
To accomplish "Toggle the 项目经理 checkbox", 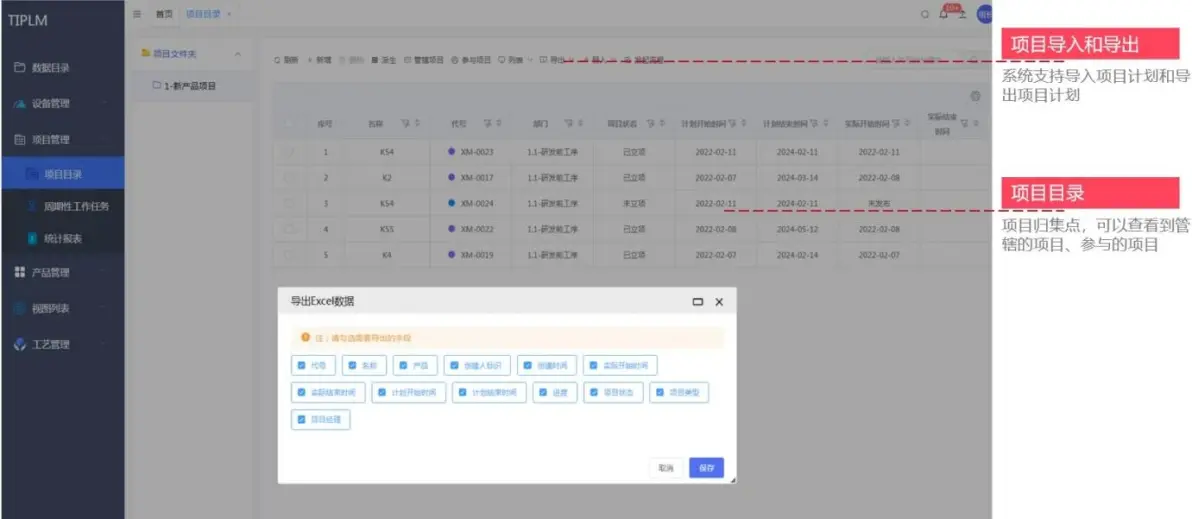I will point(301,420).
